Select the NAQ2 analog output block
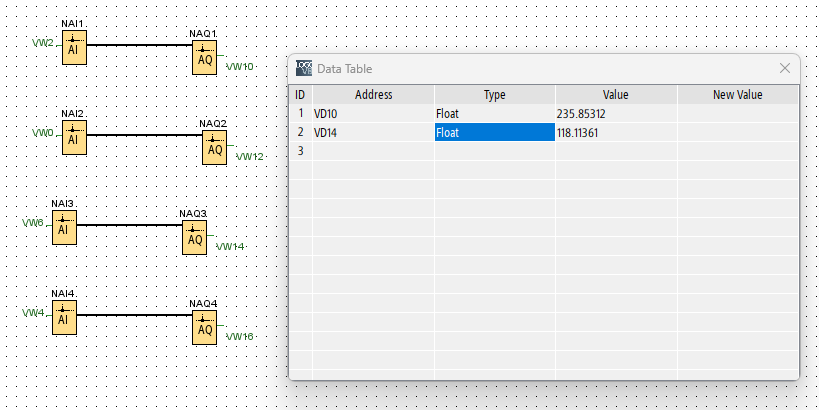This screenshot has height=410, width=819. pos(215,147)
